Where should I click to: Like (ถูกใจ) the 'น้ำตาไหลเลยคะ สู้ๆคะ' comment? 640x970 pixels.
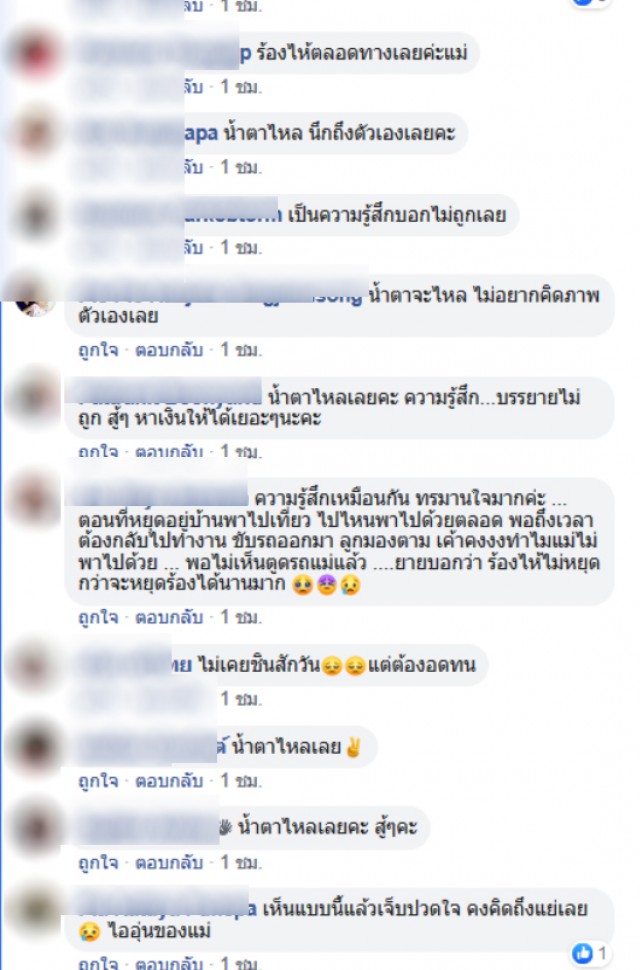tap(98, 862)
